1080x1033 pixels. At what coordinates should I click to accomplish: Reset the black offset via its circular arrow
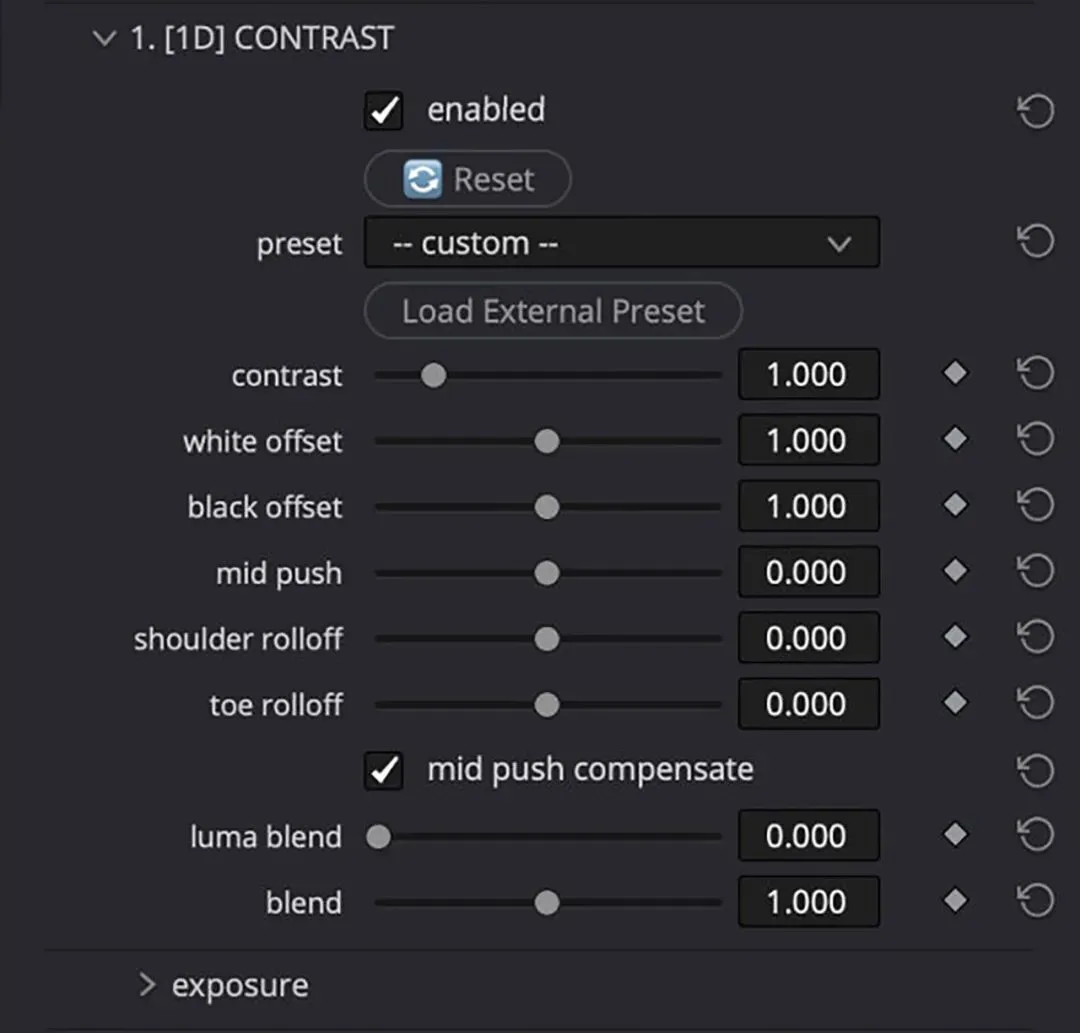pos(1035,507)
